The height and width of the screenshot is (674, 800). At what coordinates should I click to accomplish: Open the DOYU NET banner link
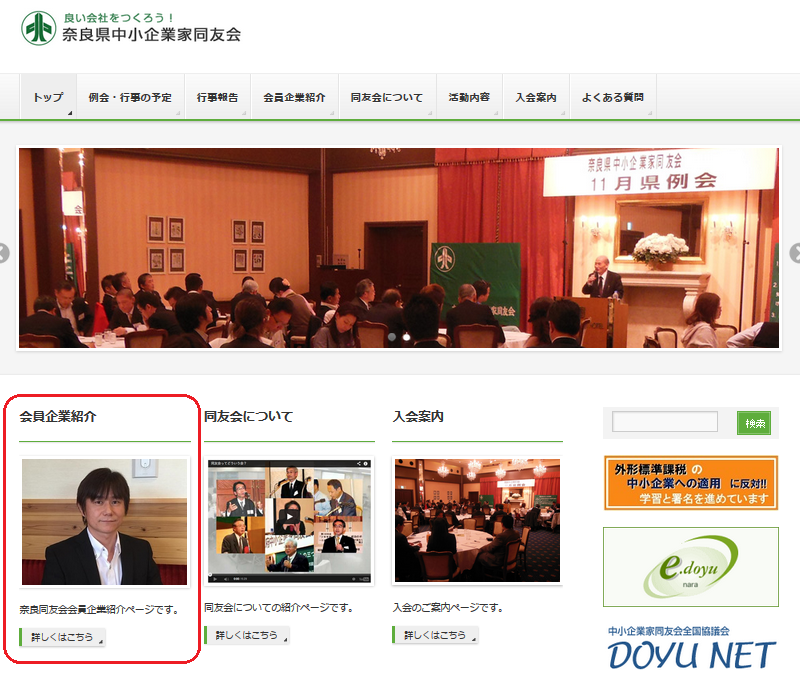(690, 648)
